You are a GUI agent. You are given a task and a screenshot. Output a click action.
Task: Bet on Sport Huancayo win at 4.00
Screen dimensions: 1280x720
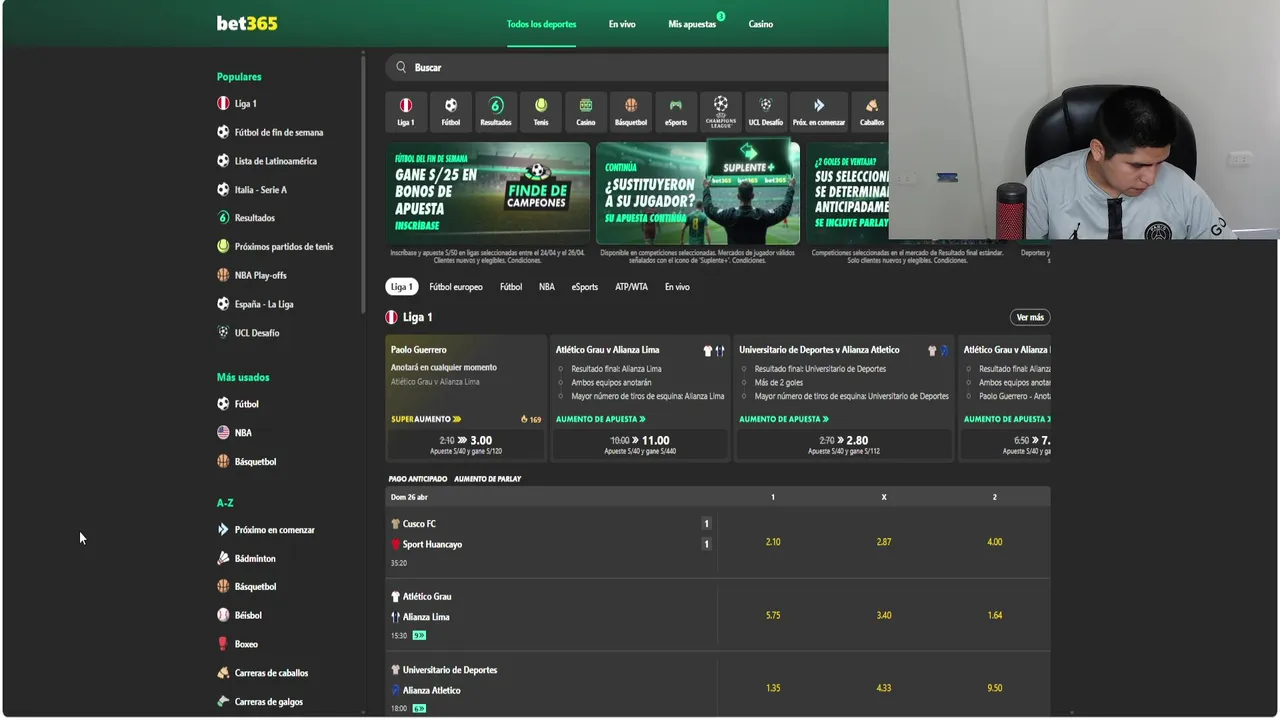point(994,542)
